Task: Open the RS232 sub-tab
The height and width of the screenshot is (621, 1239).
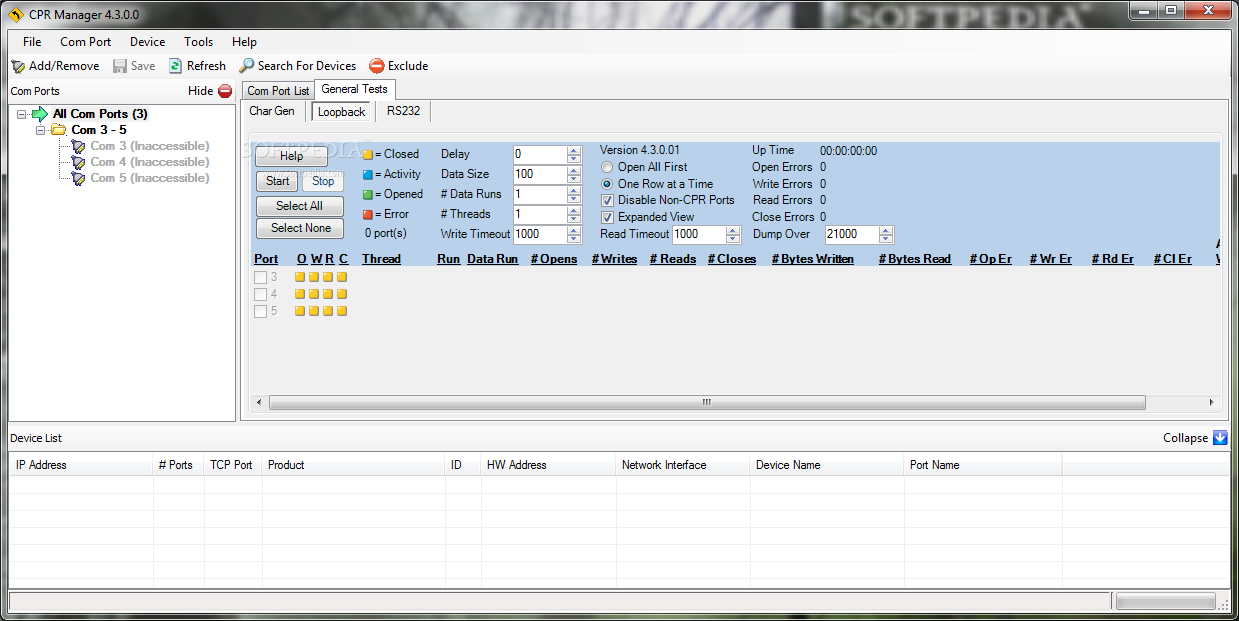Action: (404, 111)
